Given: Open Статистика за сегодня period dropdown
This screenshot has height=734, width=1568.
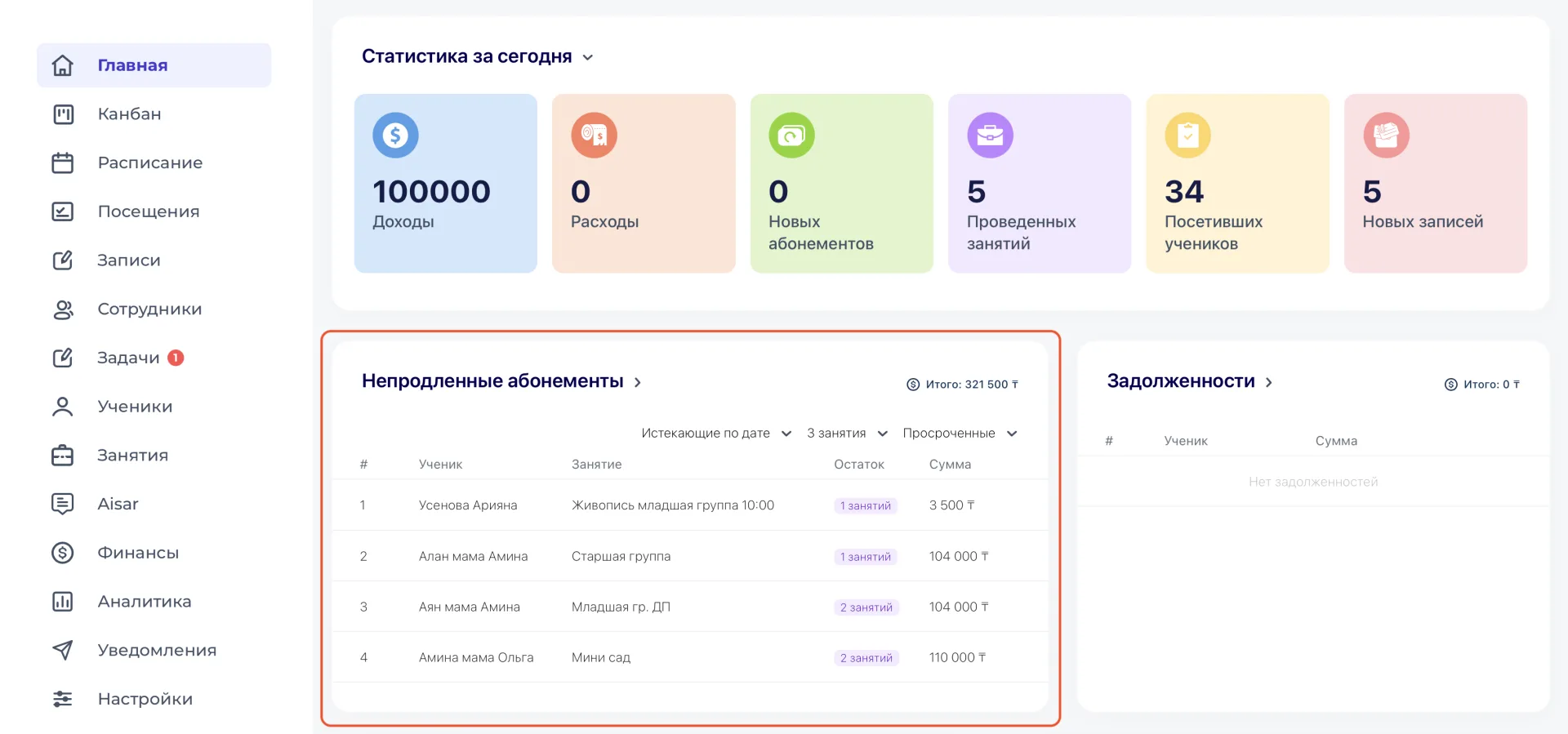Looking at the screenshot, I should [x=588, y=57].
